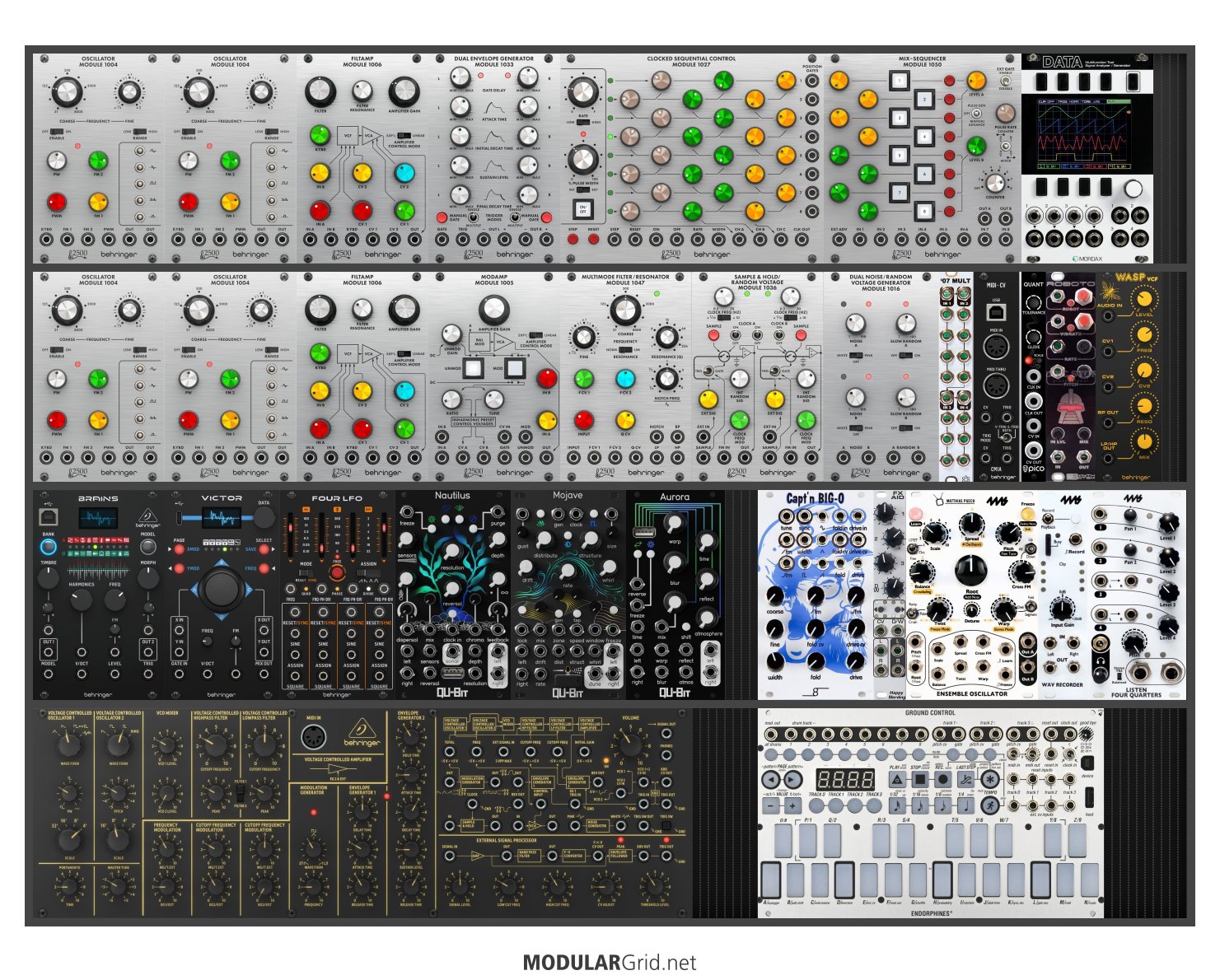Screen dimensions: 1220x980
Task: Click the Level 1 knob on Listen Four Quarters
Action: (x=1167, y=522)
